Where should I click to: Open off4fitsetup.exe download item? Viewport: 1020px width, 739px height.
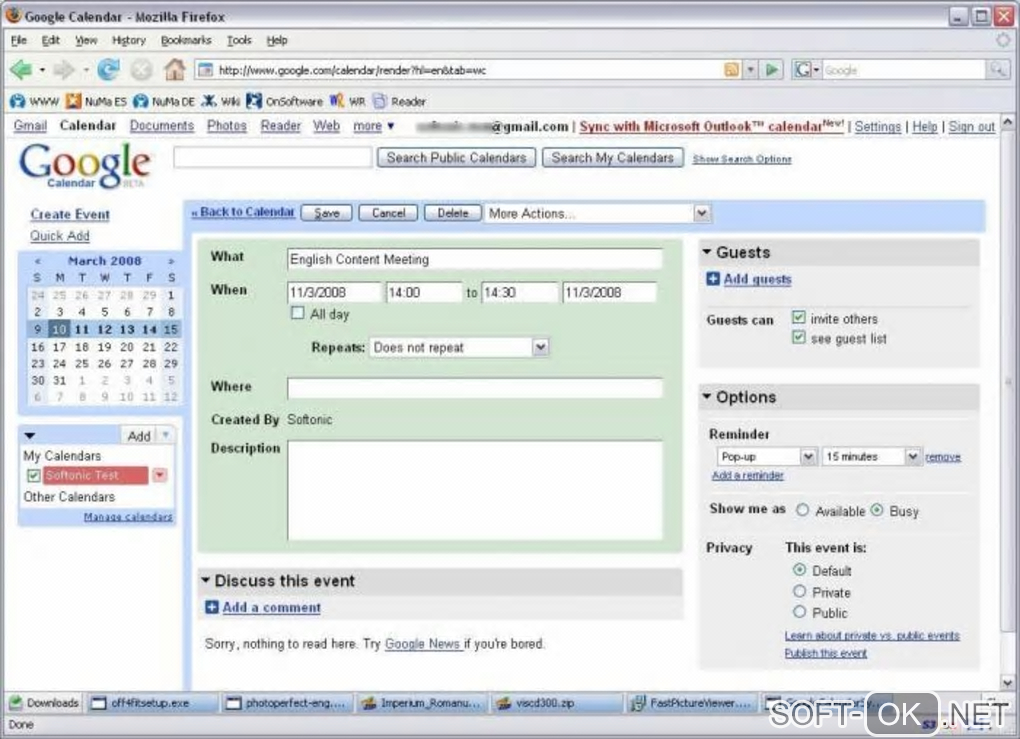click(x=152, y=703)
